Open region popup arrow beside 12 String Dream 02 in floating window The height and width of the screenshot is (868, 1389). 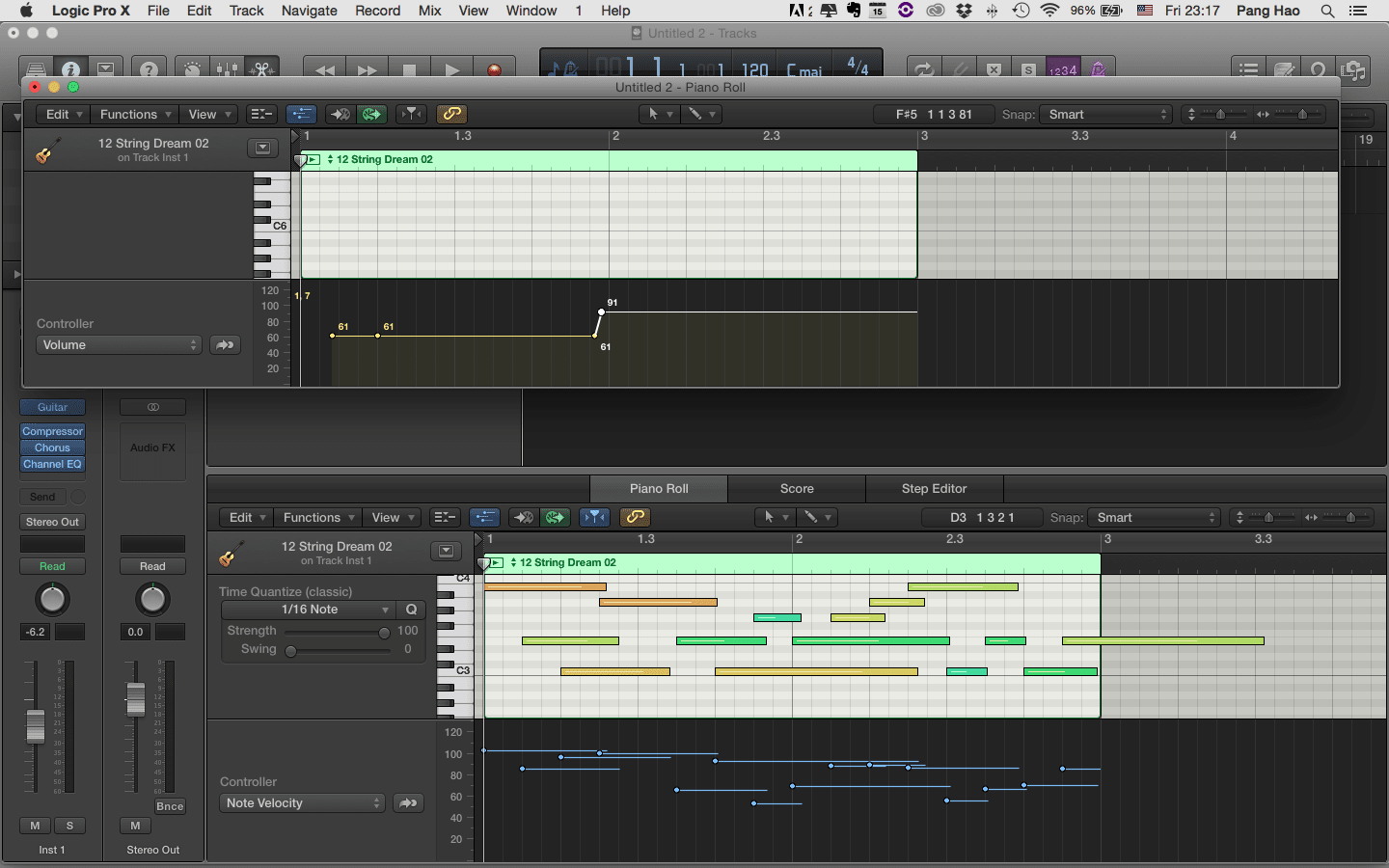(x=262, y=149)
